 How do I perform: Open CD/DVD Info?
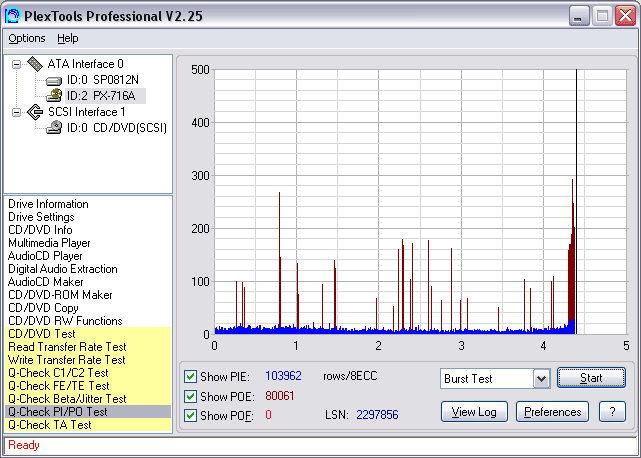pos(40,230)
